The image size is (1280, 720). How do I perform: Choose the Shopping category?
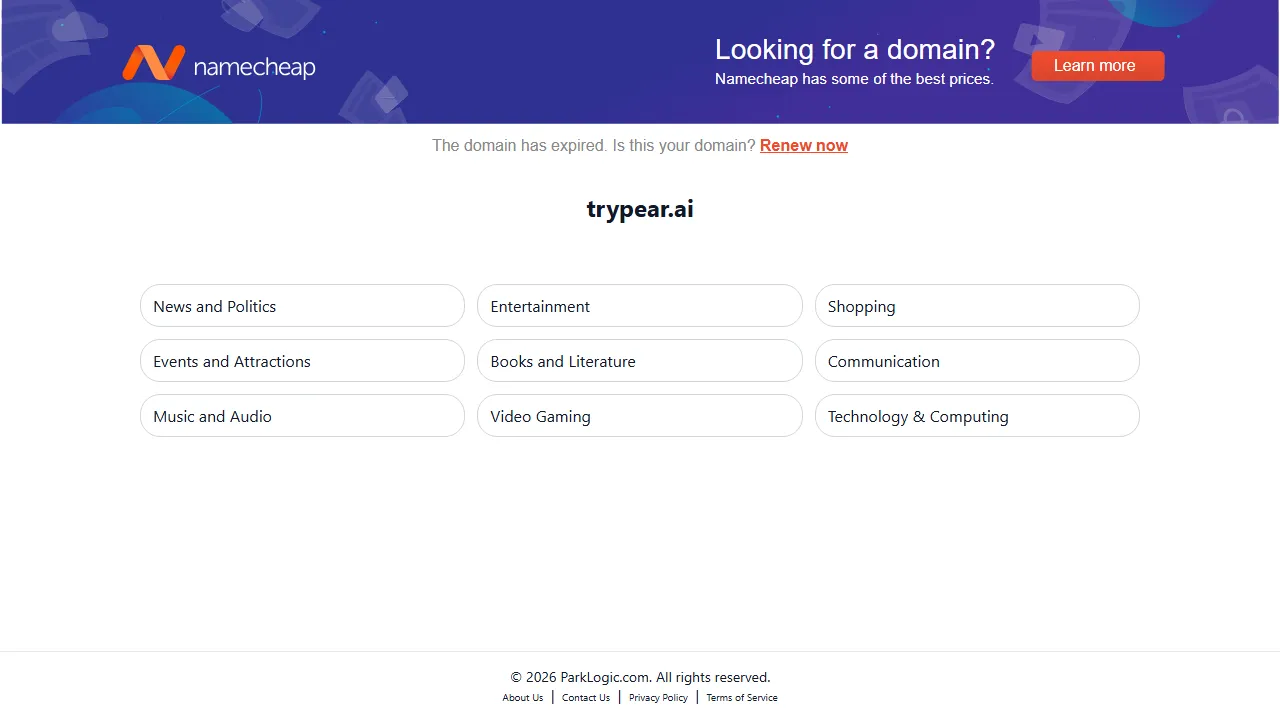(x=977, y=306)
